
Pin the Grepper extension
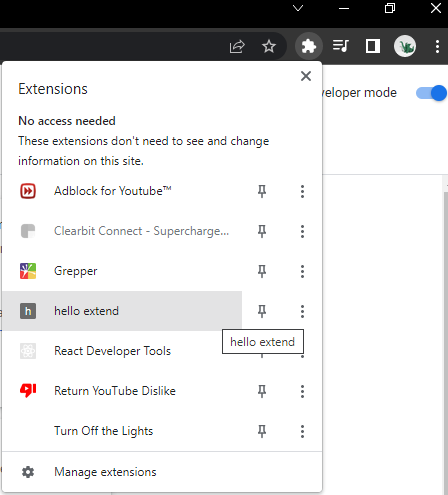coord(262,271)
